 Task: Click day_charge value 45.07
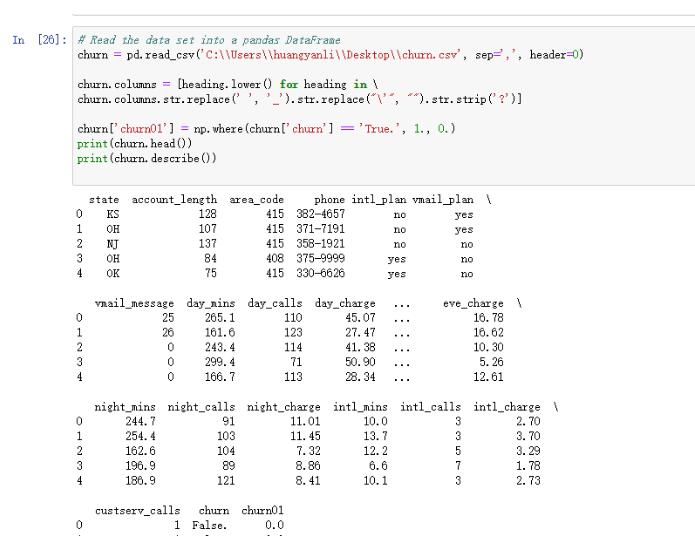pos(360,318)
